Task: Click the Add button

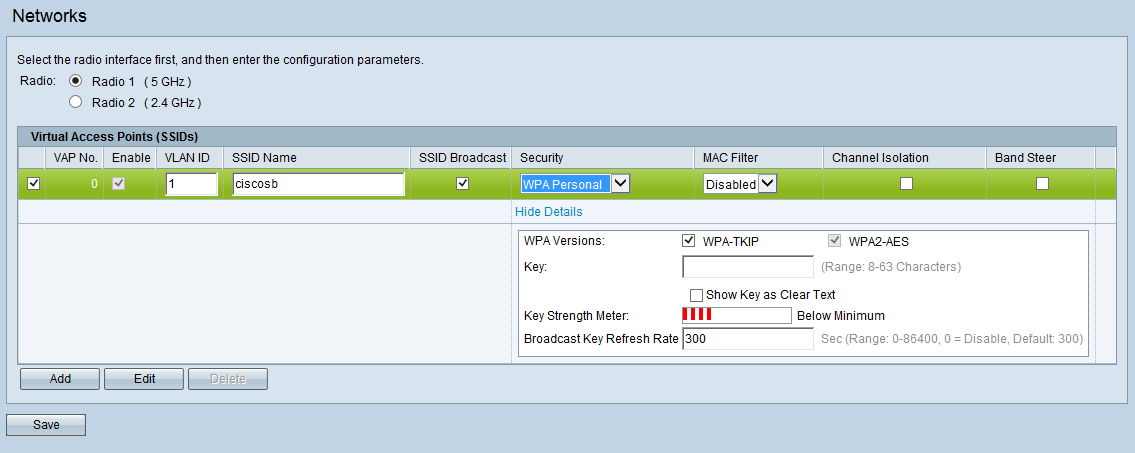Action: (60, 378)
